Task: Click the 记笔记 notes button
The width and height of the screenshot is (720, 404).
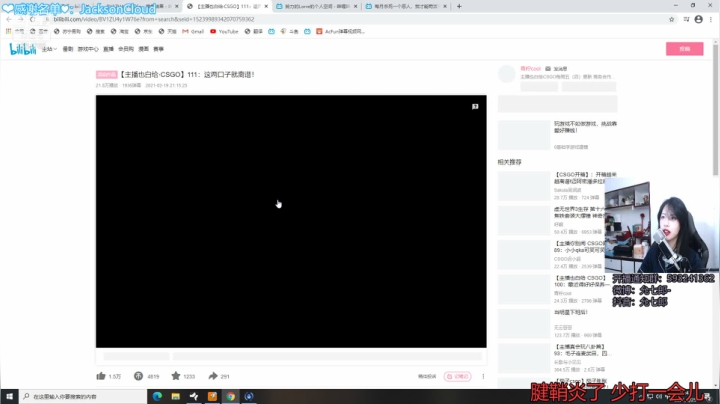Action: pos(457,376)
